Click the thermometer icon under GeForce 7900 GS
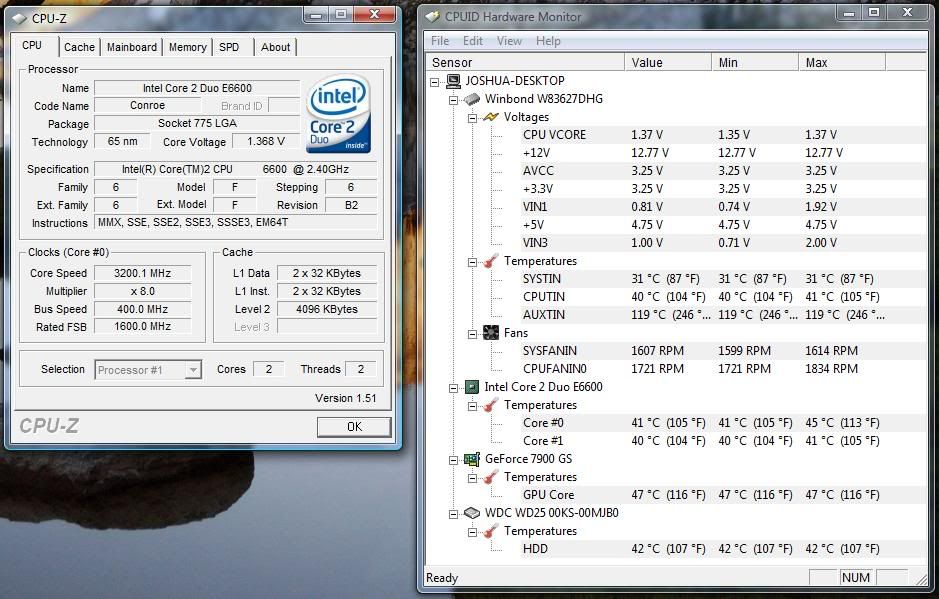This screenshot has height=599, width=939. tap(491, 477)
